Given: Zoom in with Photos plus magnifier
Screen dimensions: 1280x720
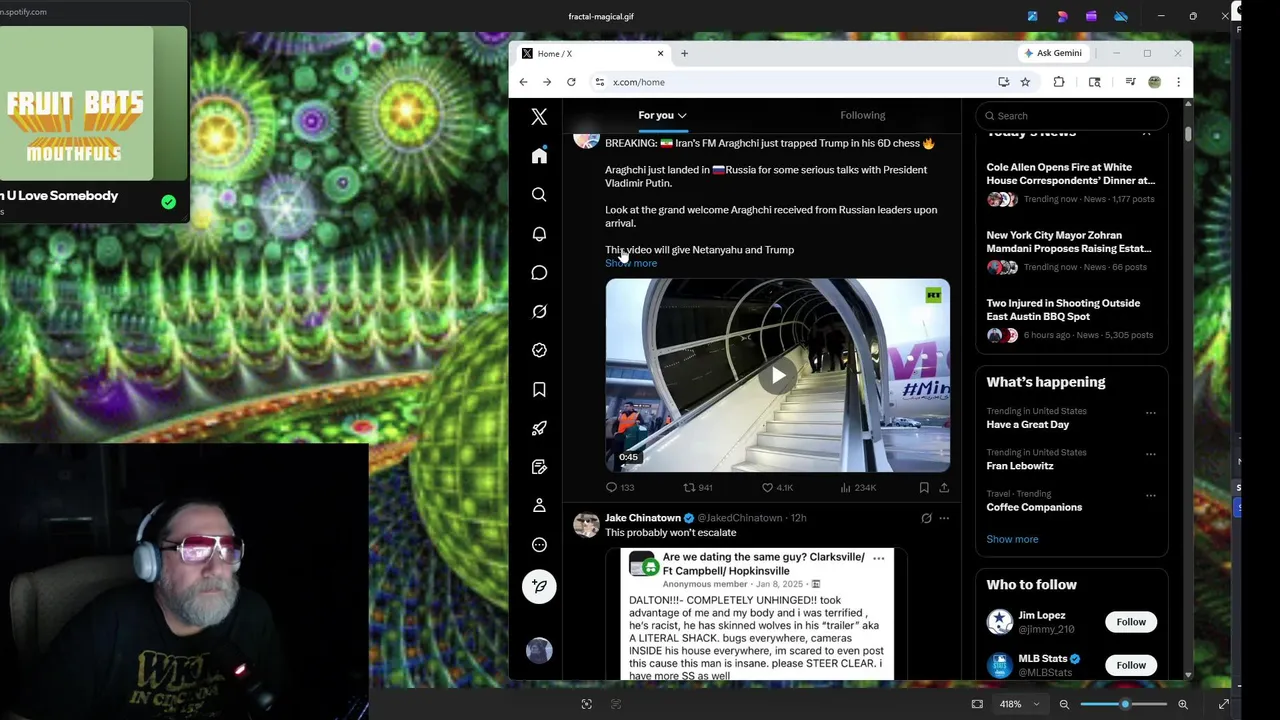Looking at the screenshot, I should tap(1182, 704).
